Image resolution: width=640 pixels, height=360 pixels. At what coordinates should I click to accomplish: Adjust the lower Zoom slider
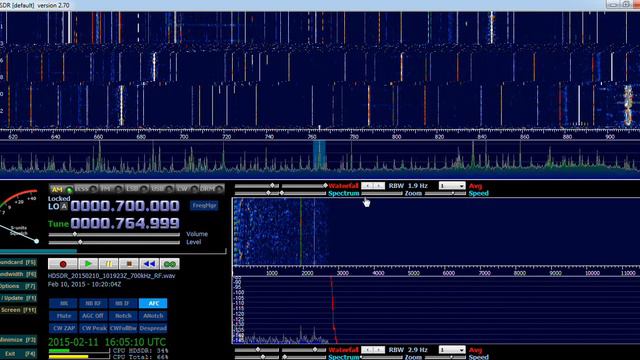382,358
